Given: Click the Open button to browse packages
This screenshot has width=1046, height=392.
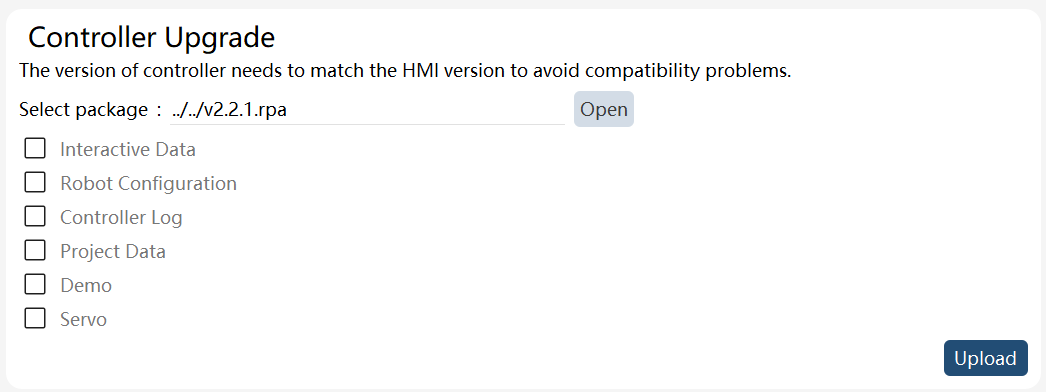Looking at the screenshot, I should pos(604,109).
